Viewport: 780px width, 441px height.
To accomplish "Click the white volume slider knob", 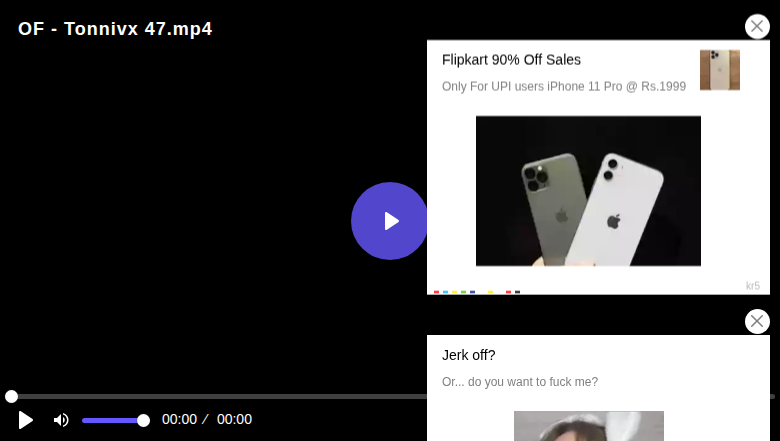I will (143, 421).
